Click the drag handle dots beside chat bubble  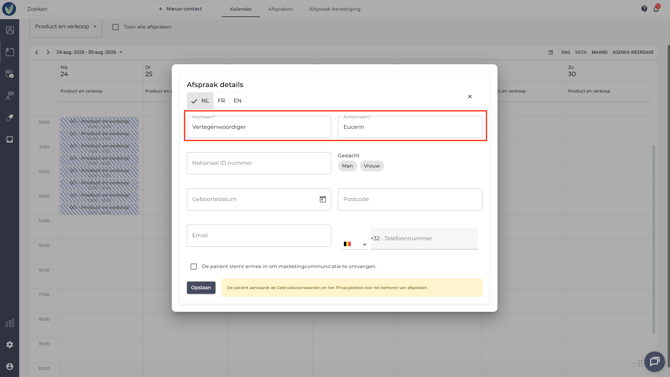640,363
